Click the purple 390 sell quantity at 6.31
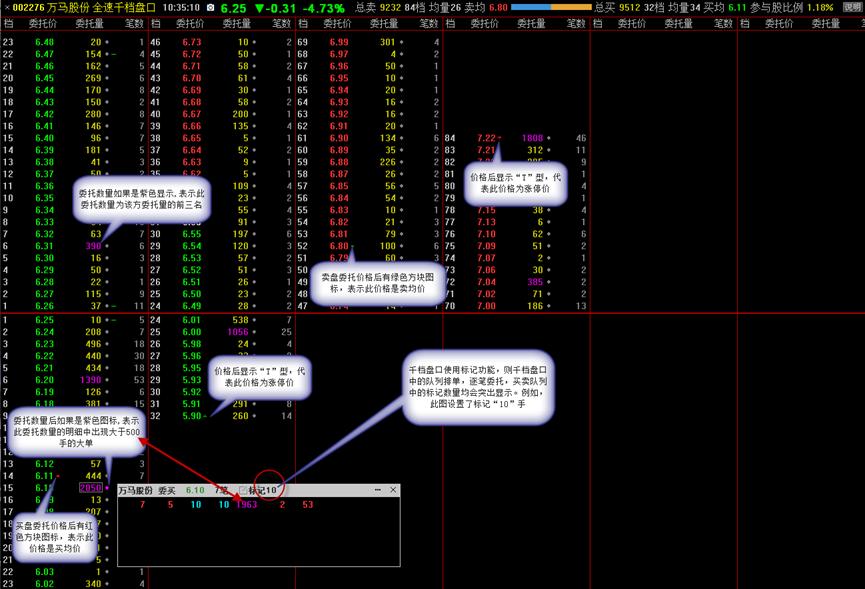 point(93,245)
